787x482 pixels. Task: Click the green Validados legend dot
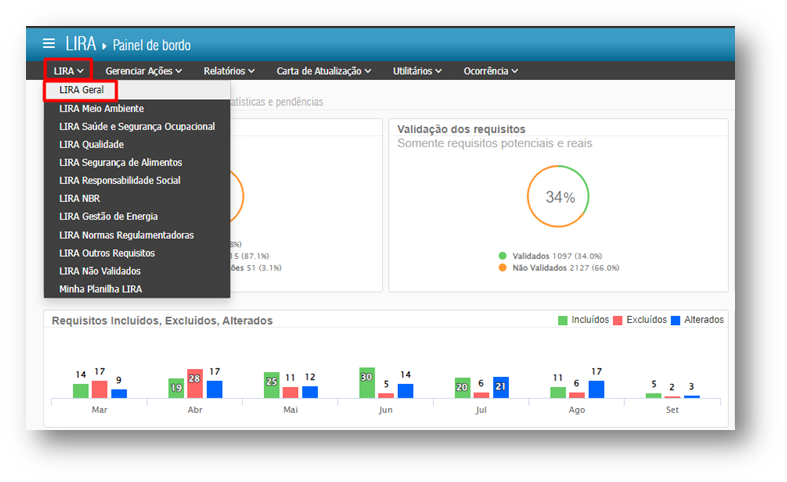502,255
